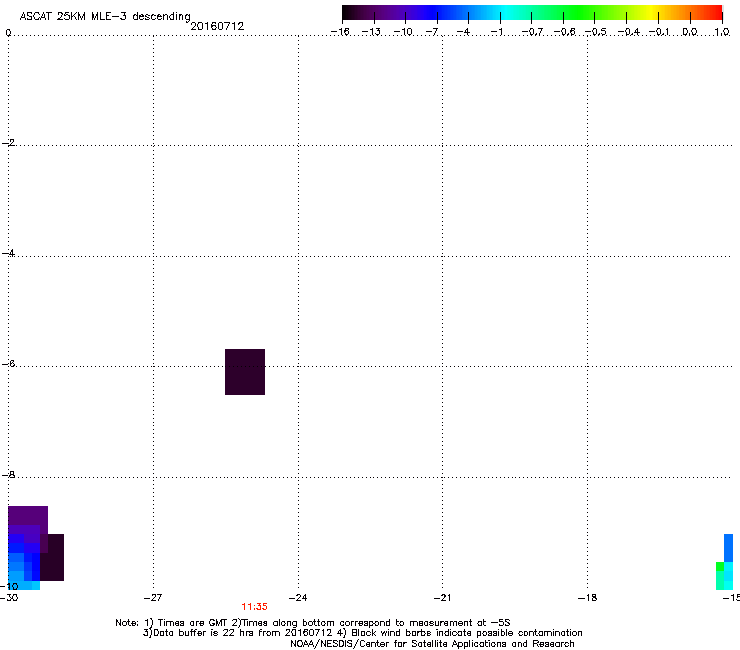Click the 'Times are GMT' note line
The image size is (740, 650).
pos(313,623)
